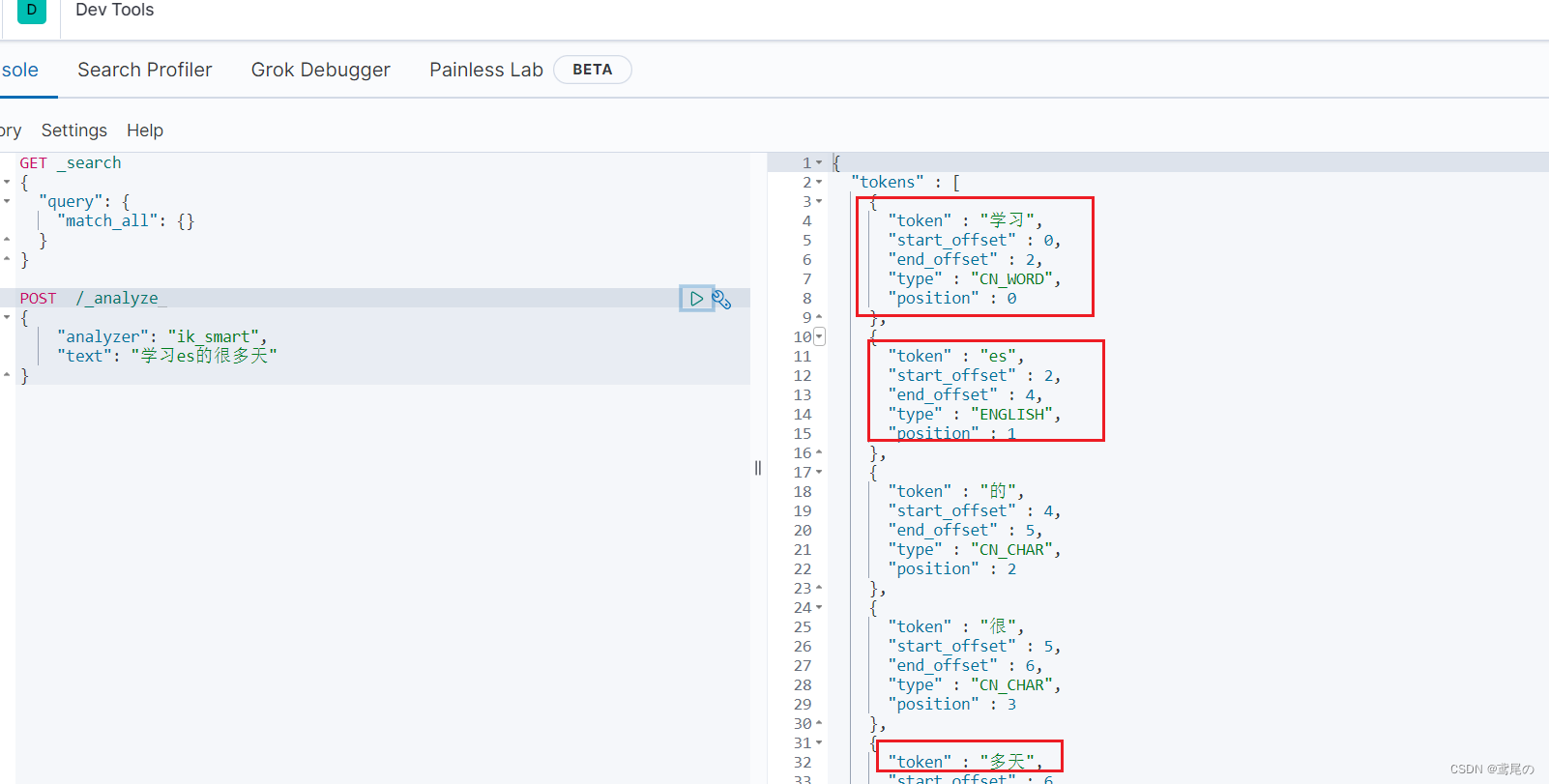Toggle the fold arrow at line 23
Viewport: 1549px width, 784px height.
pyautogui.click(x=819, y=588)
